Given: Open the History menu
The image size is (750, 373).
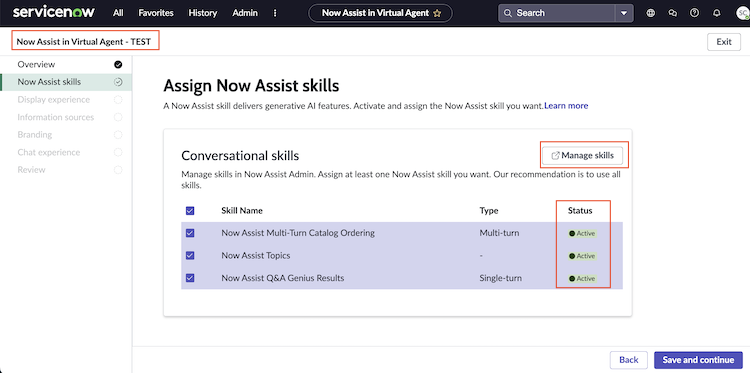Looking at the screenshot, I should 203,13.
